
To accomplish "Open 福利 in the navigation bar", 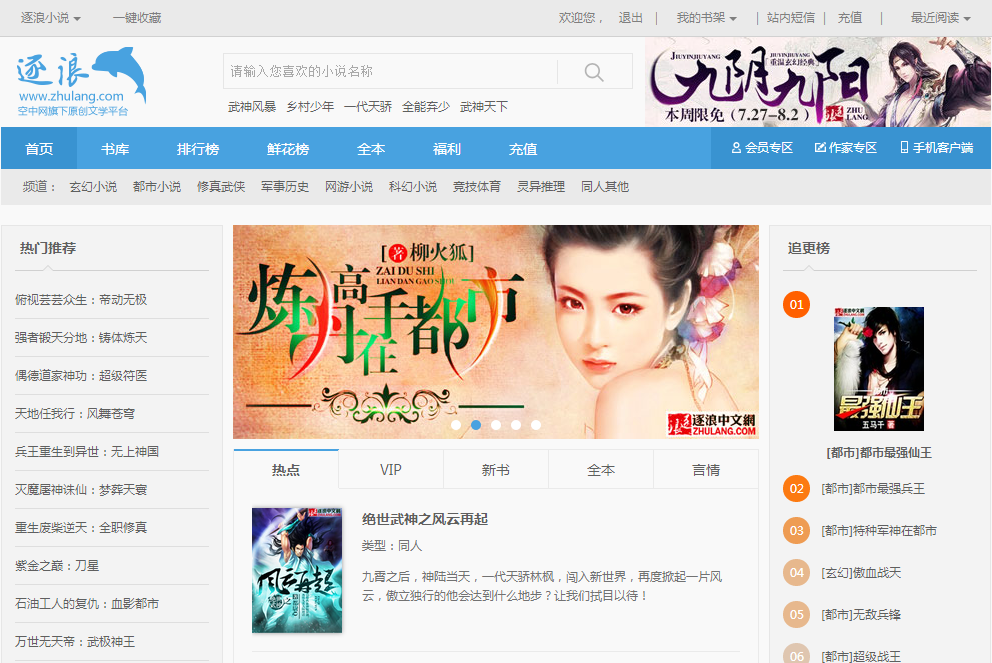I will pos(447,149).
